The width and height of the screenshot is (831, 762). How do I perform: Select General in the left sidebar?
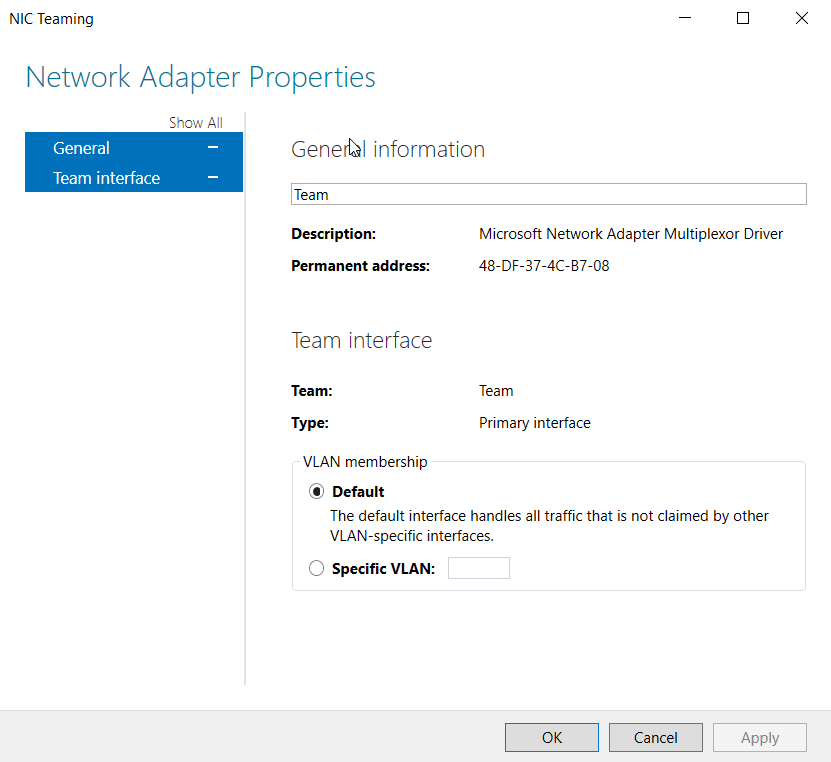coord(81,147)
